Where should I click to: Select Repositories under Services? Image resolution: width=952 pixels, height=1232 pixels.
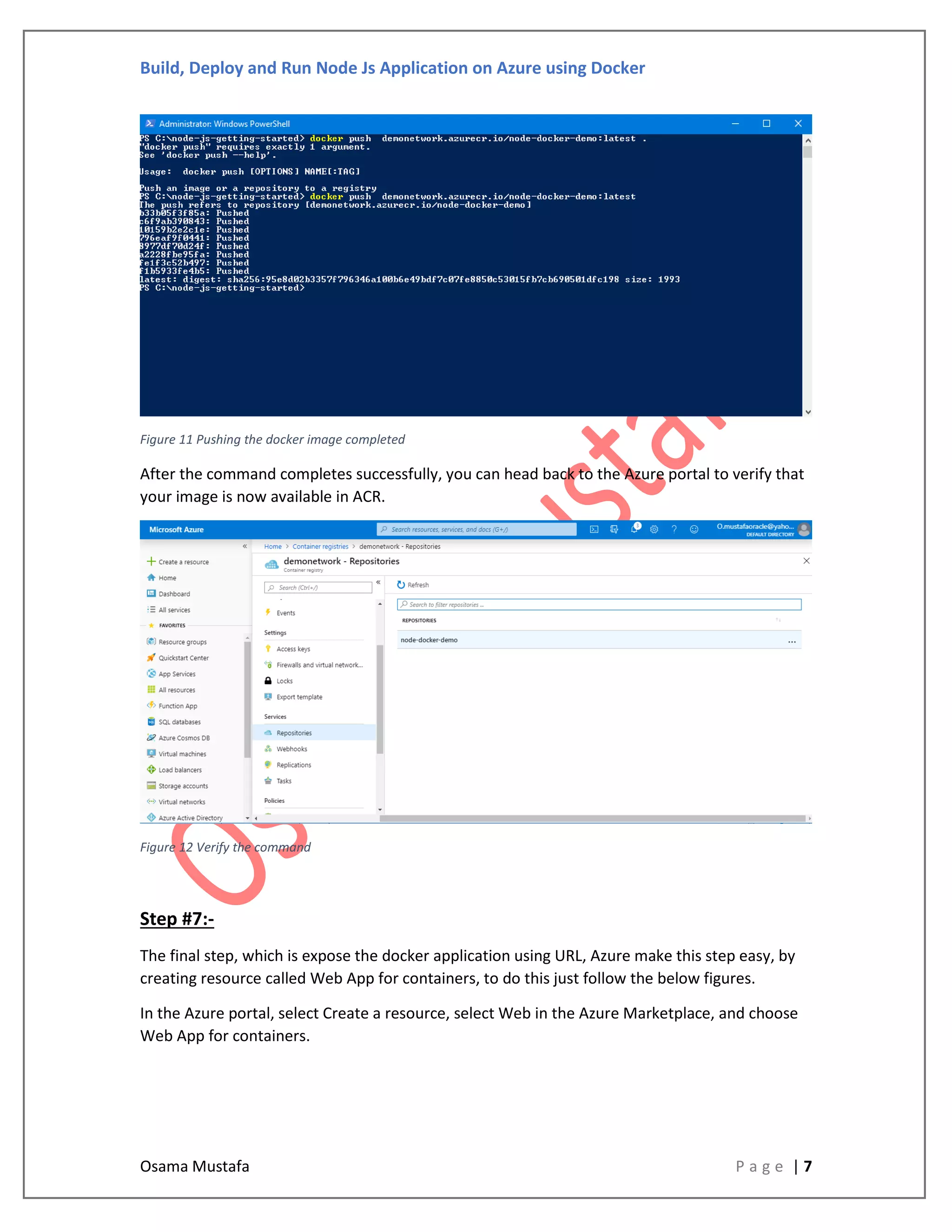(314, 733)
